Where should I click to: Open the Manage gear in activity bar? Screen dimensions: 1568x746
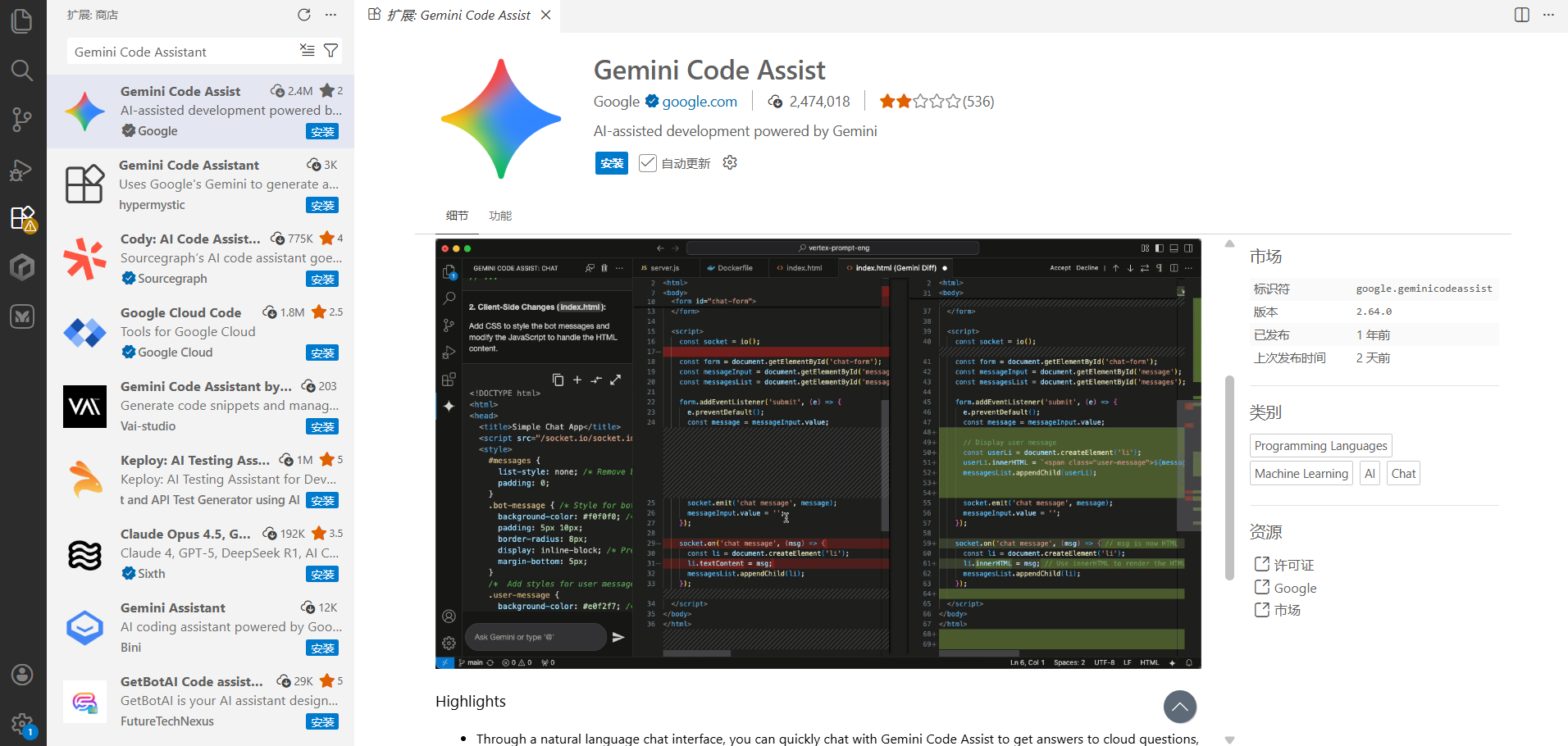click(22, 724)
